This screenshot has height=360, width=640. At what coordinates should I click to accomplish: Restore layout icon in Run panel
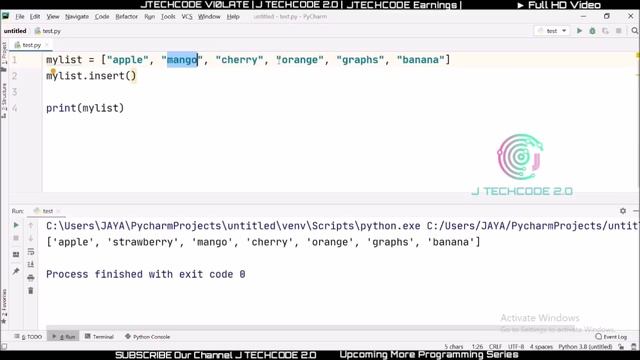16,255
